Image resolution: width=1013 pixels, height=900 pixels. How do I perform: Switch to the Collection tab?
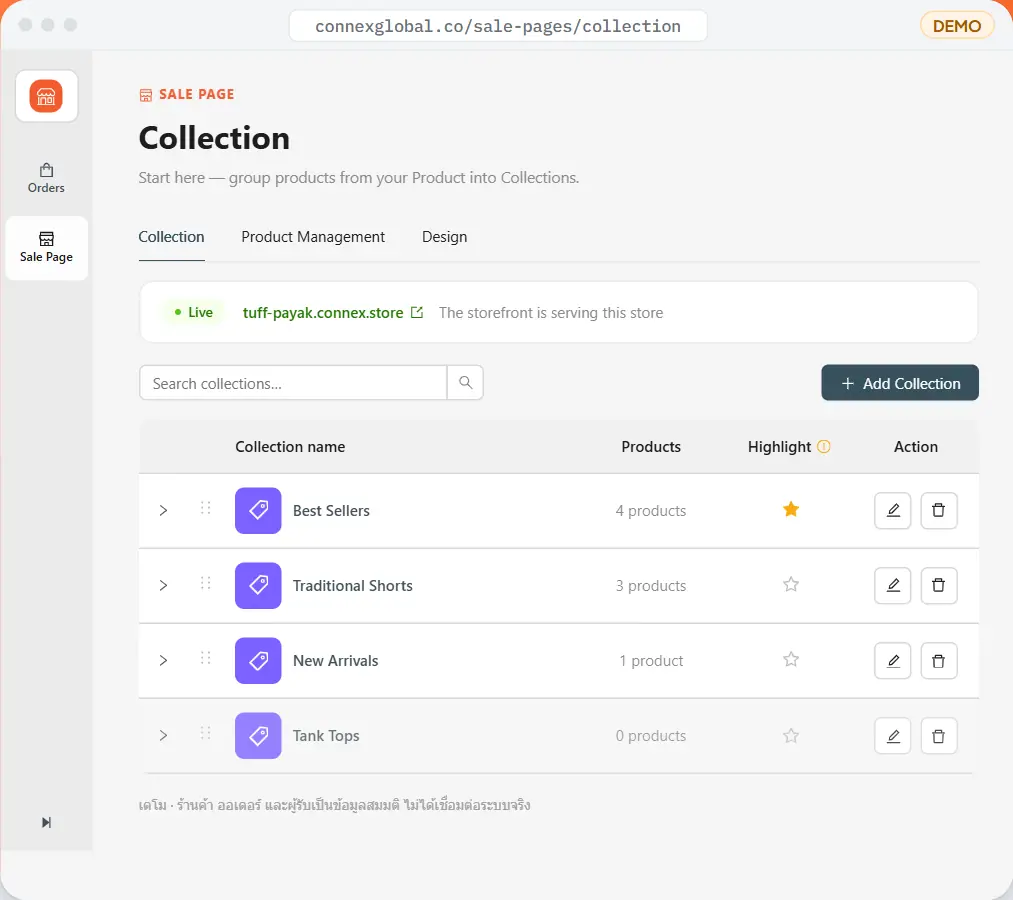click(x=171, y=237)
